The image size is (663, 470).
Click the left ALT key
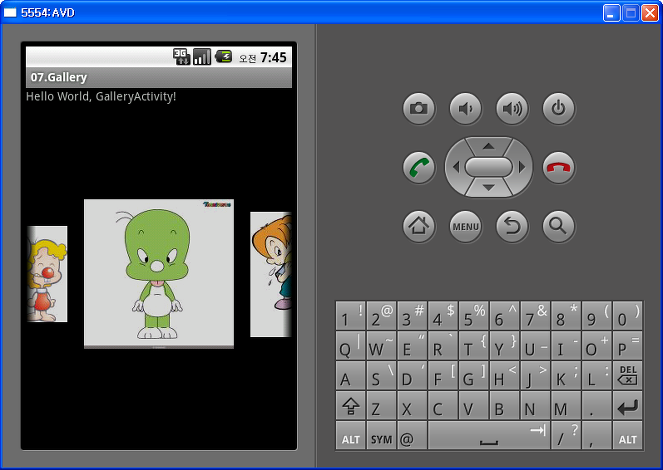(351, 435)
